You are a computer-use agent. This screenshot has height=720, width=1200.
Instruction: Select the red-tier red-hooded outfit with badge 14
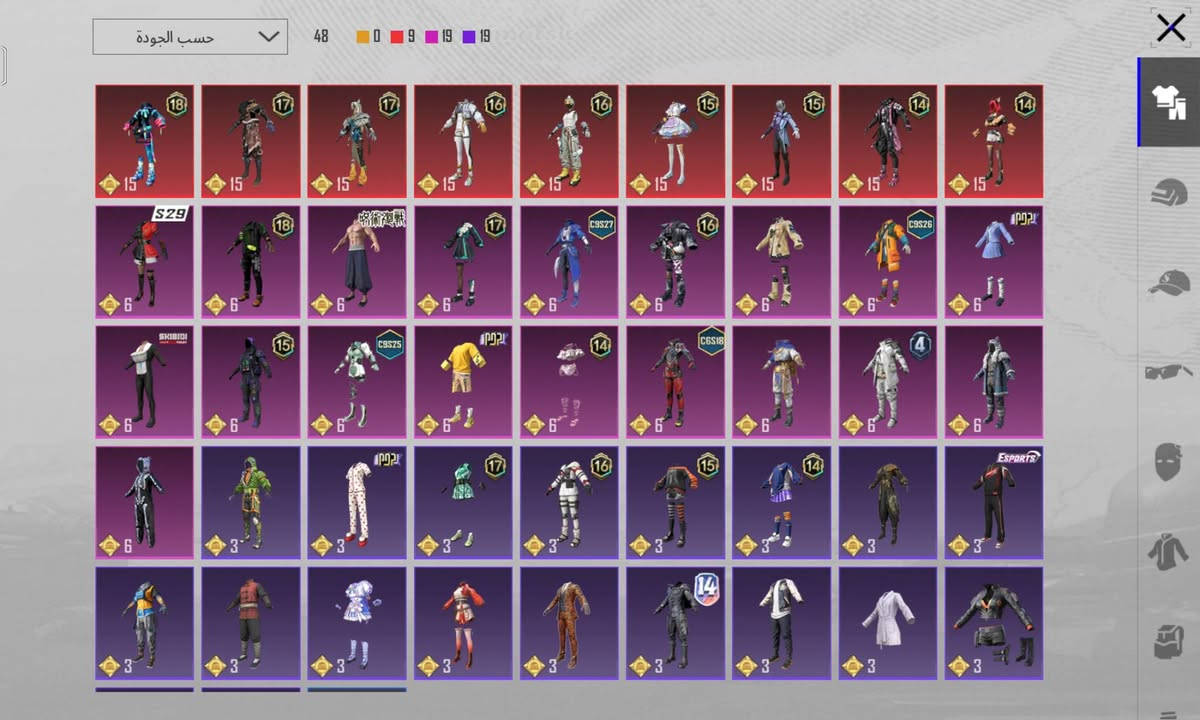point(994,141)
